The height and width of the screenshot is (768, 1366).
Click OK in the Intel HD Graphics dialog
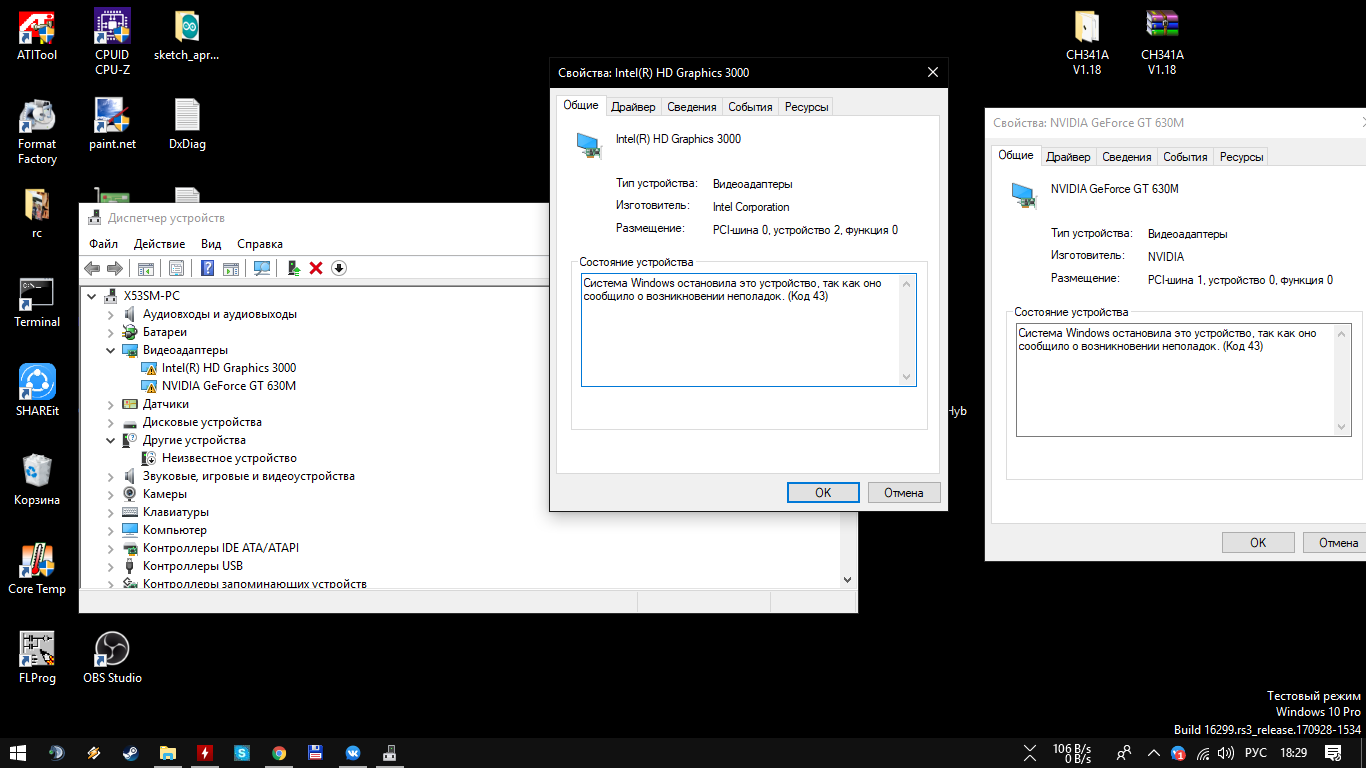(823, 492)
